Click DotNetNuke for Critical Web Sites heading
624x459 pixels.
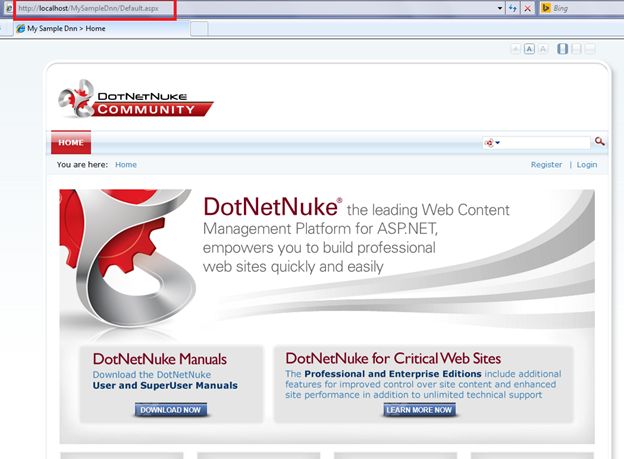(393, 359)
